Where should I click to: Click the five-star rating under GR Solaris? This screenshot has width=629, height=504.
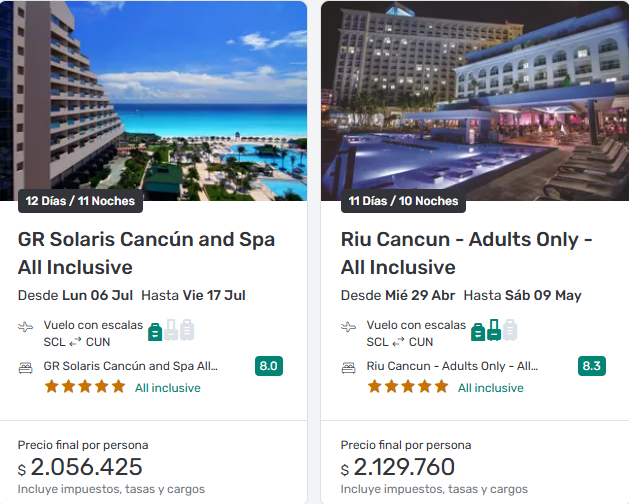point(85,387)
